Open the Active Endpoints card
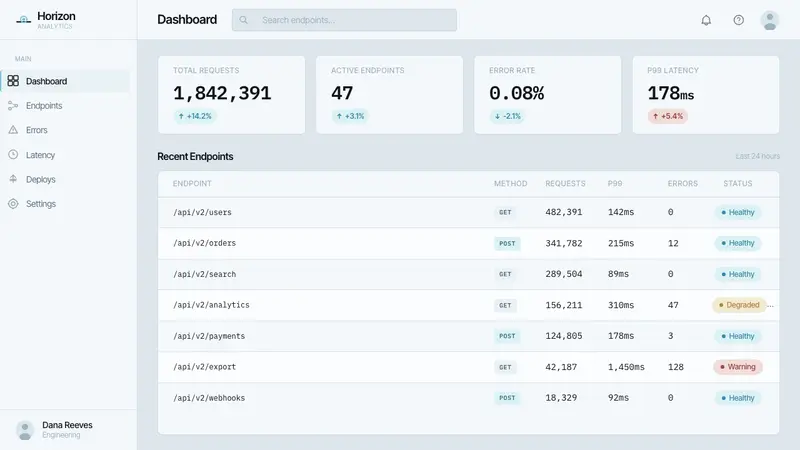 pos(389,95)
